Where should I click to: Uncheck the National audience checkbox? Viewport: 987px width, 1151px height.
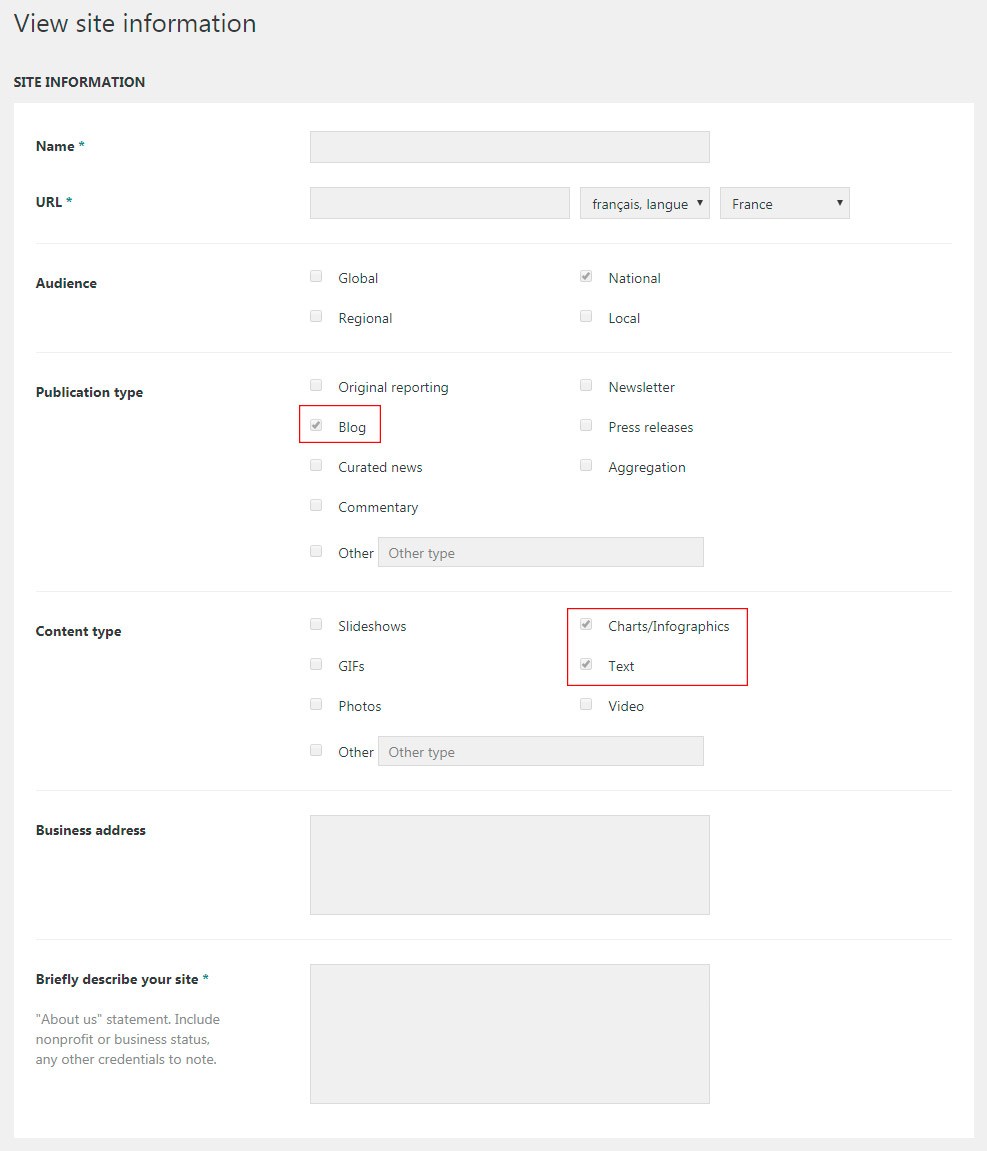586,277
